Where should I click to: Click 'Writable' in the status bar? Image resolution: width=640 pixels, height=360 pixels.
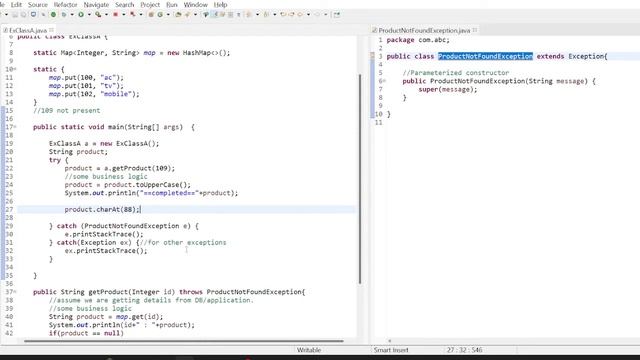(309, 350)
